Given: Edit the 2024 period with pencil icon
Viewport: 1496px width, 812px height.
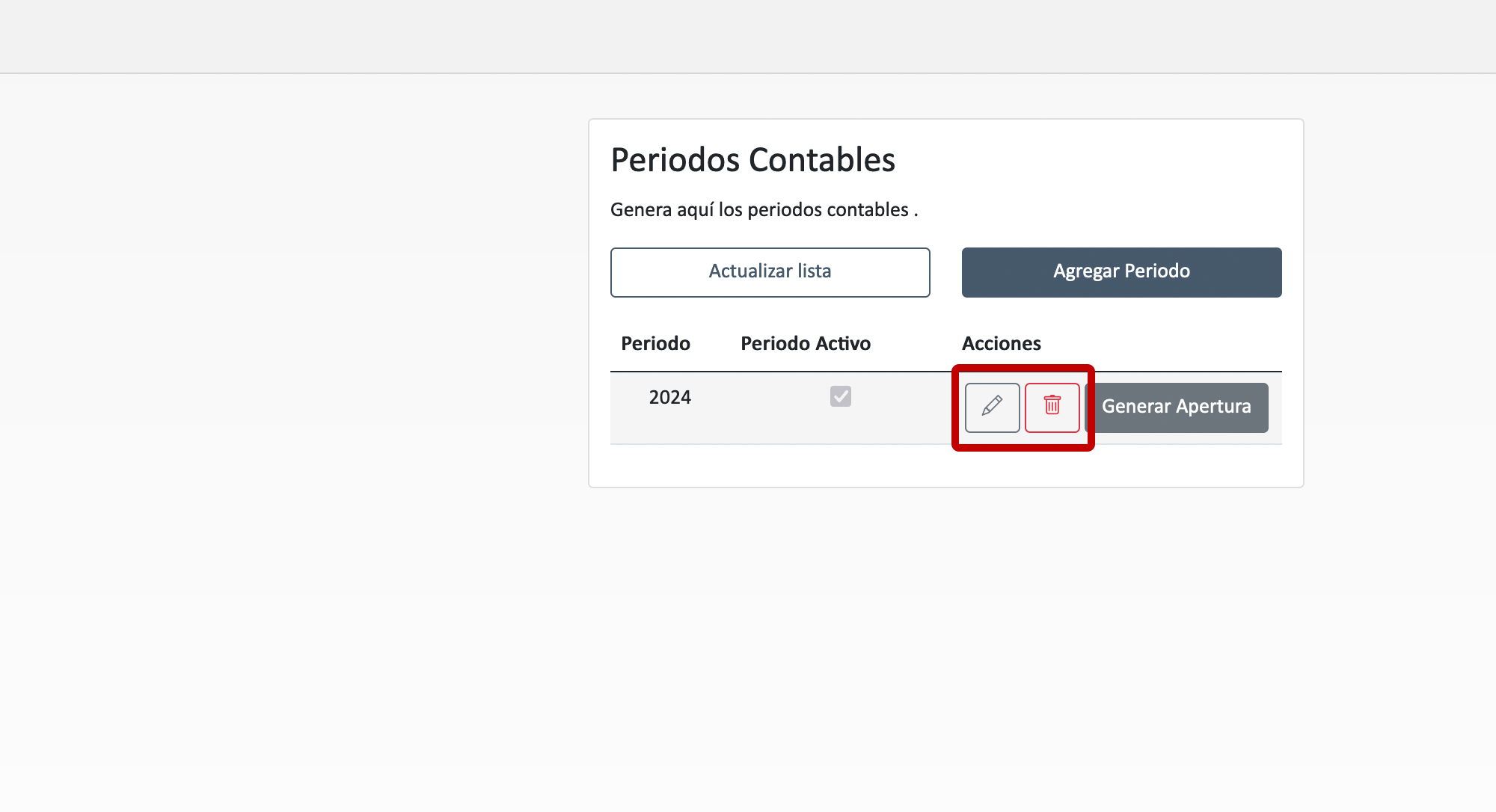Looking at the screenshot, I should click(x=992, y=407).
